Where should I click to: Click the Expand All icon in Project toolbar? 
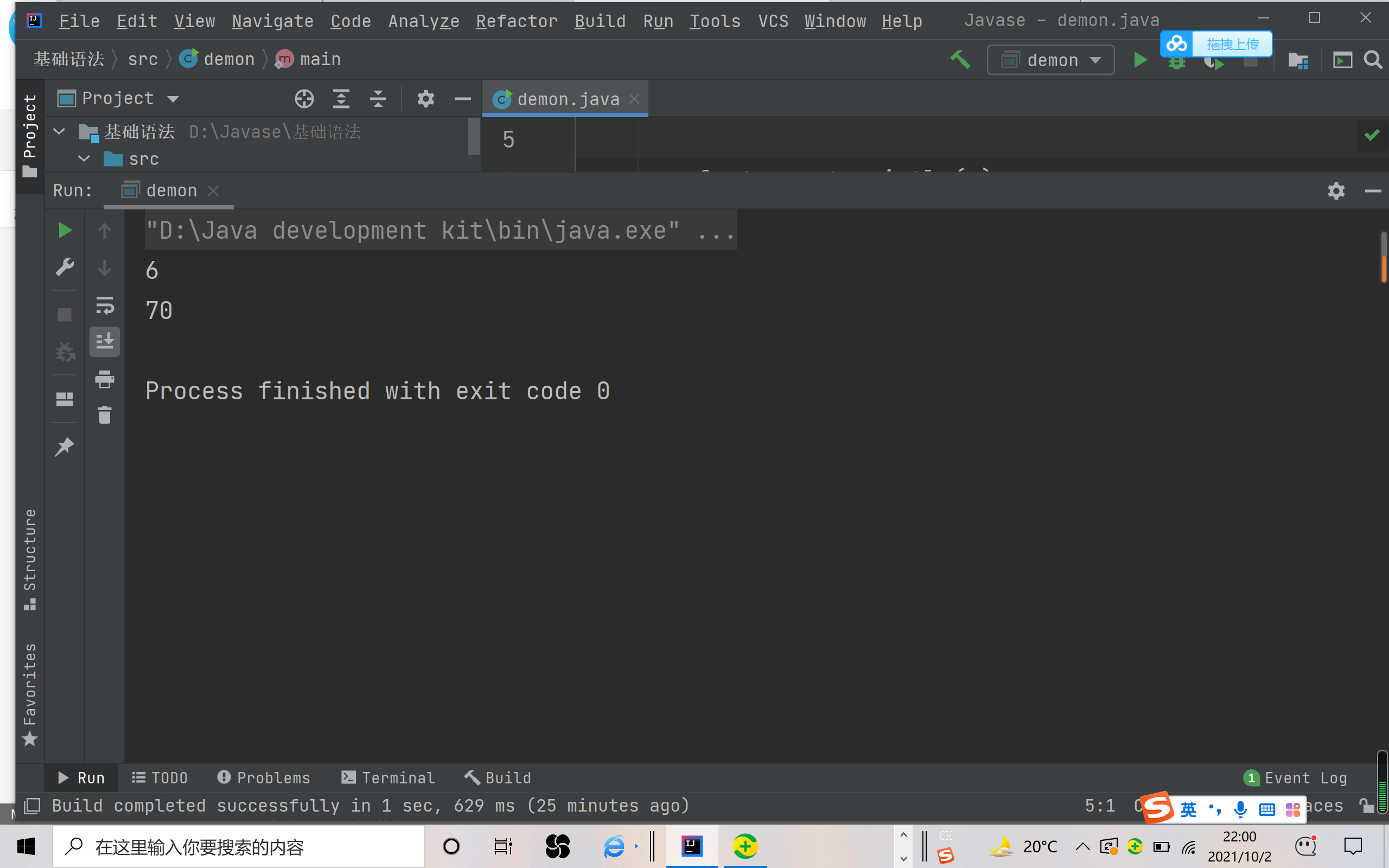click(341, 99)
